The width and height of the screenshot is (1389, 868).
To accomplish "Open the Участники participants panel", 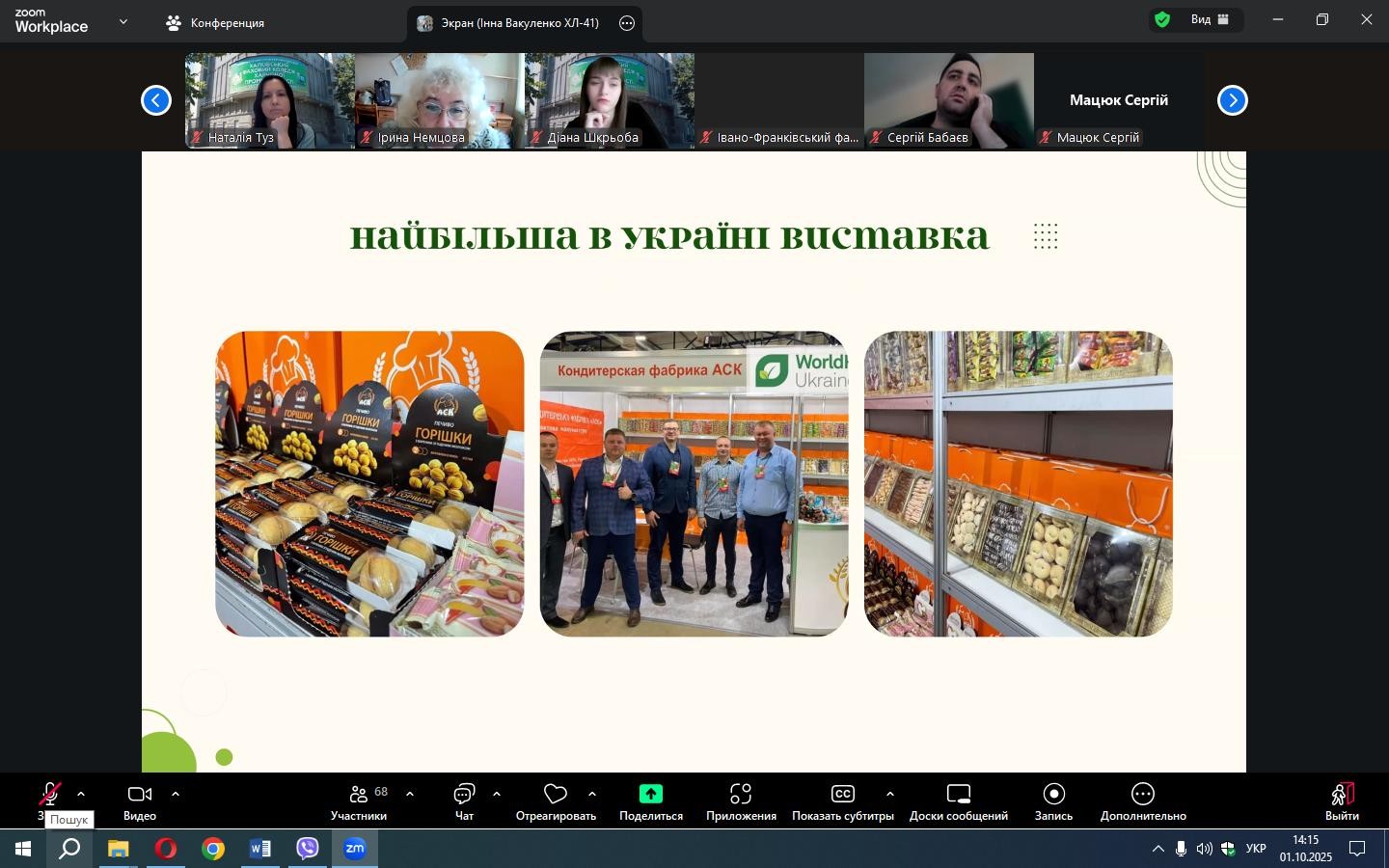I will [x=359, y=801].
